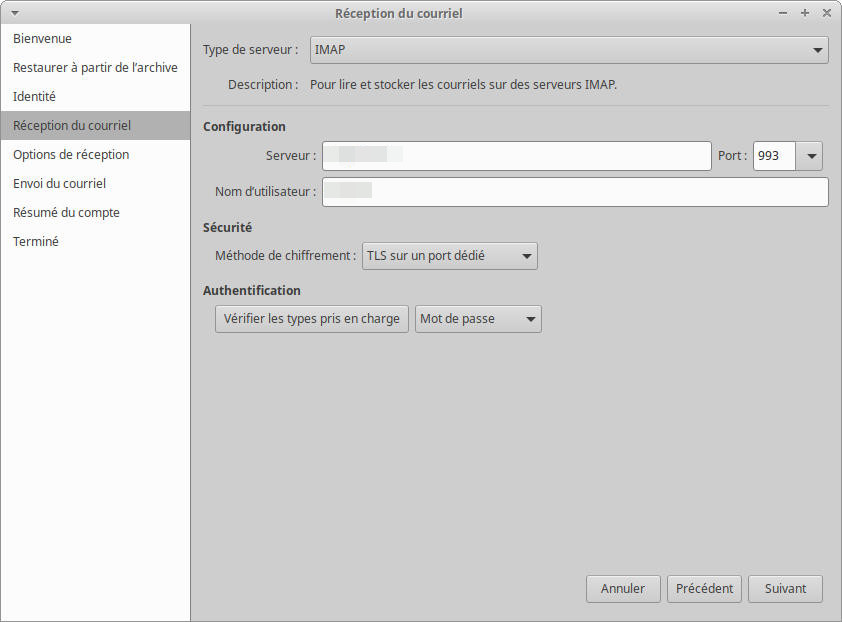The height and width of the screenshot is (622, 842).
Task: Minimize the Réception du courriel window
Action: (784, 13)
